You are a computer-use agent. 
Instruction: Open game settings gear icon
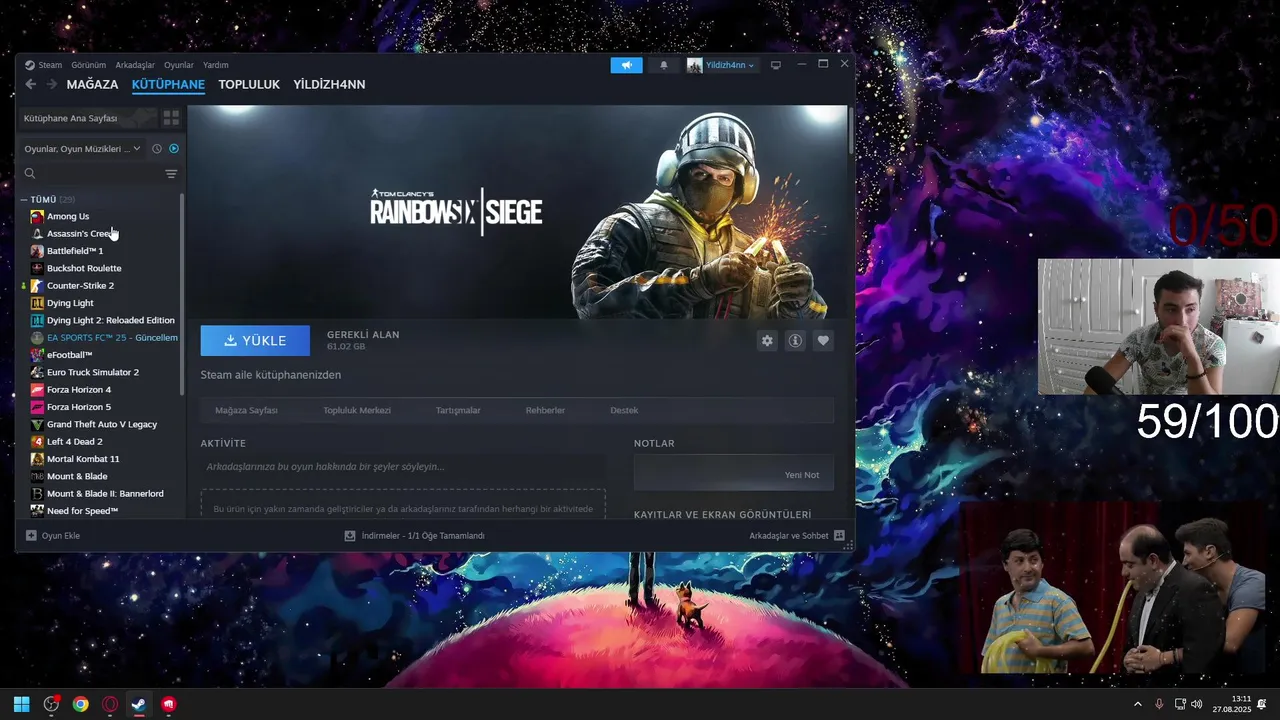tap(767, 341)
